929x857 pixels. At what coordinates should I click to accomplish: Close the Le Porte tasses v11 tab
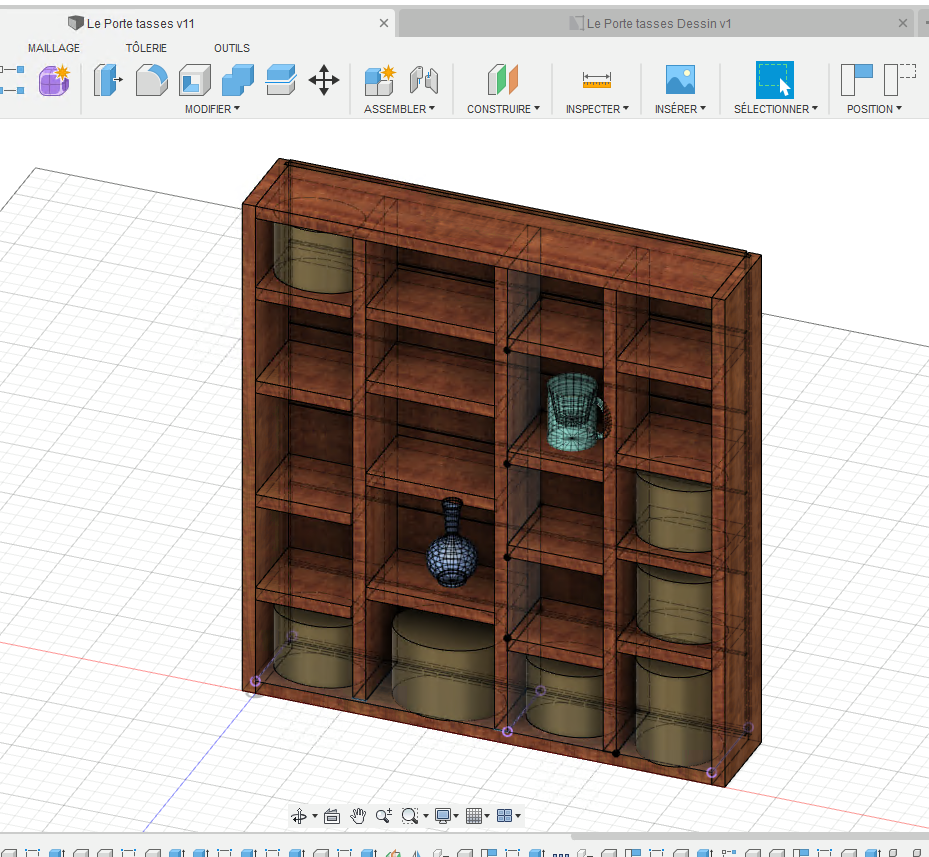tap(381, 22)
